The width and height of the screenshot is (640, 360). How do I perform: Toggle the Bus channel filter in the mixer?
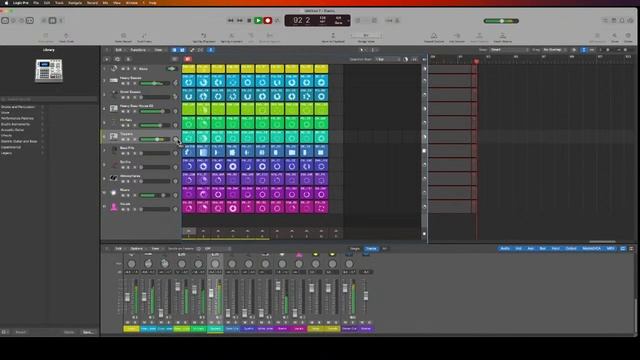pyautogui.click(x=542, y=248)
